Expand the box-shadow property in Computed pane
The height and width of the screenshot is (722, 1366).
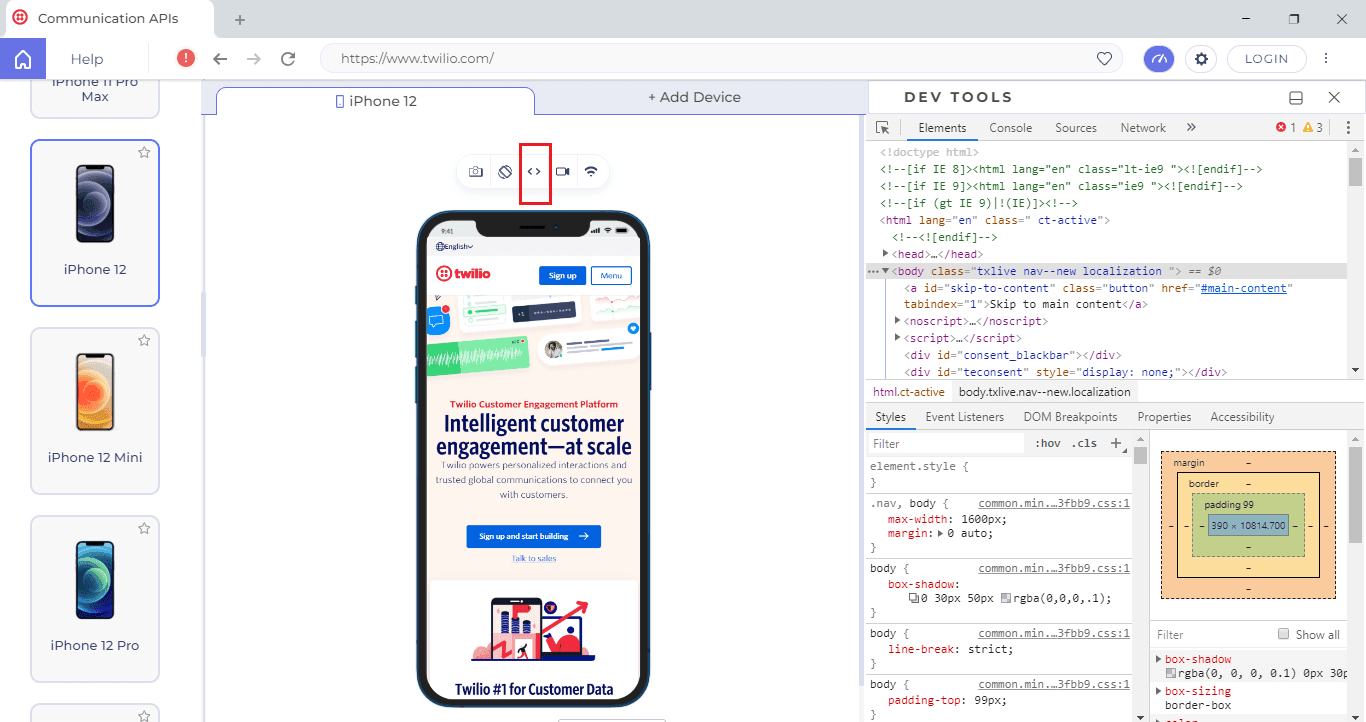(x=1160, y=658)
